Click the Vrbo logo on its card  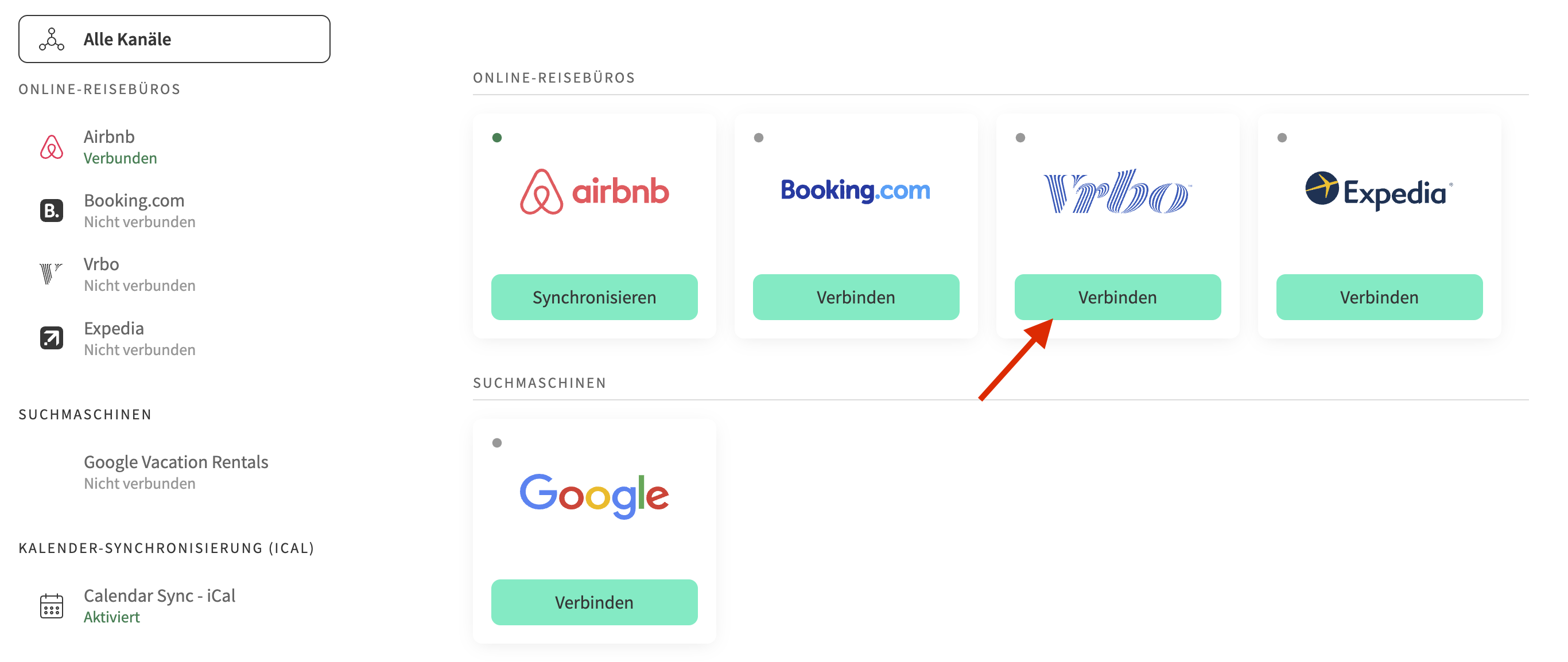pyautogui.click(x=1117, y=191)
